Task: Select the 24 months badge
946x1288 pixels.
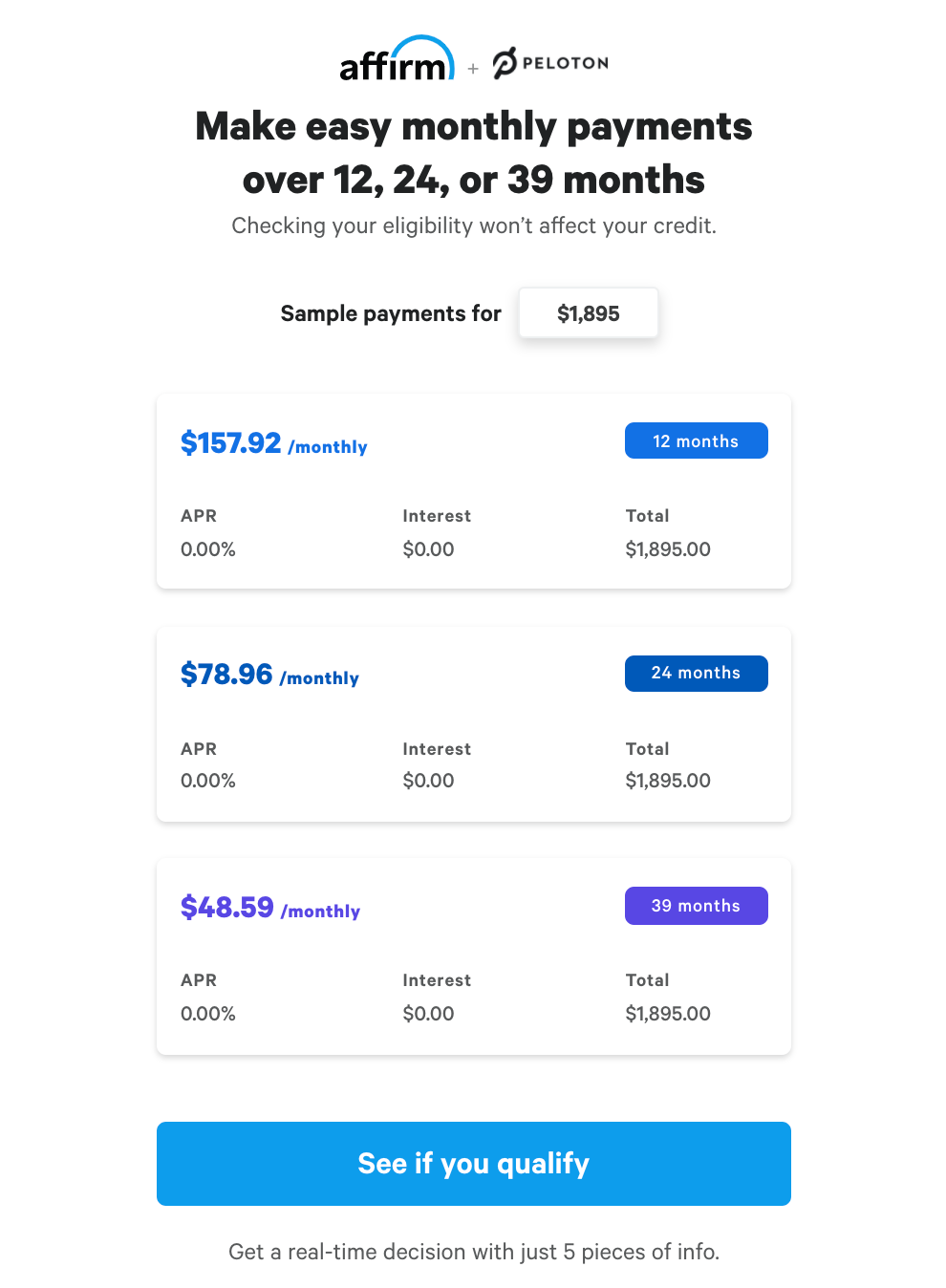Action: click(696, 673)
